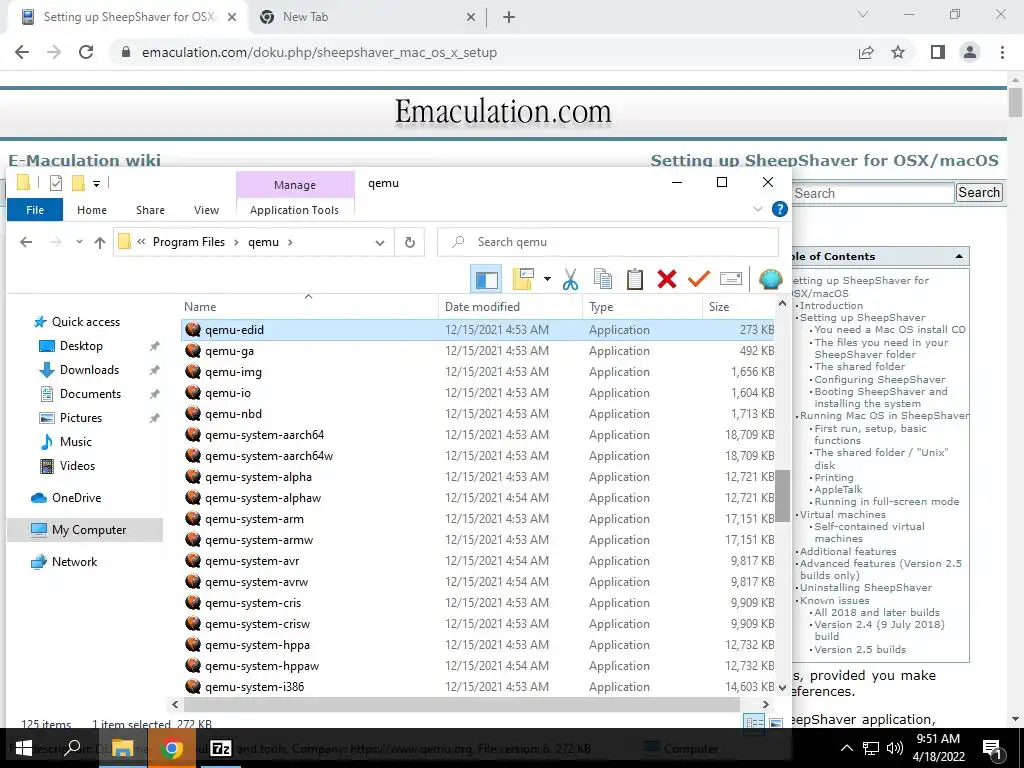Open the Chrome side panel icon
The width and height of the screenshot is (1024, 768).
[938, 52]
